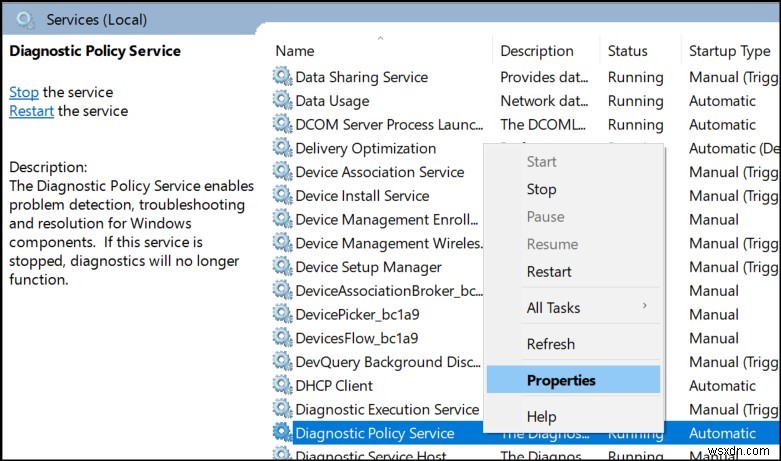Viewport: 781px width, 461px height.
Task: Click the Stop the service link
Action: (24, 92)
